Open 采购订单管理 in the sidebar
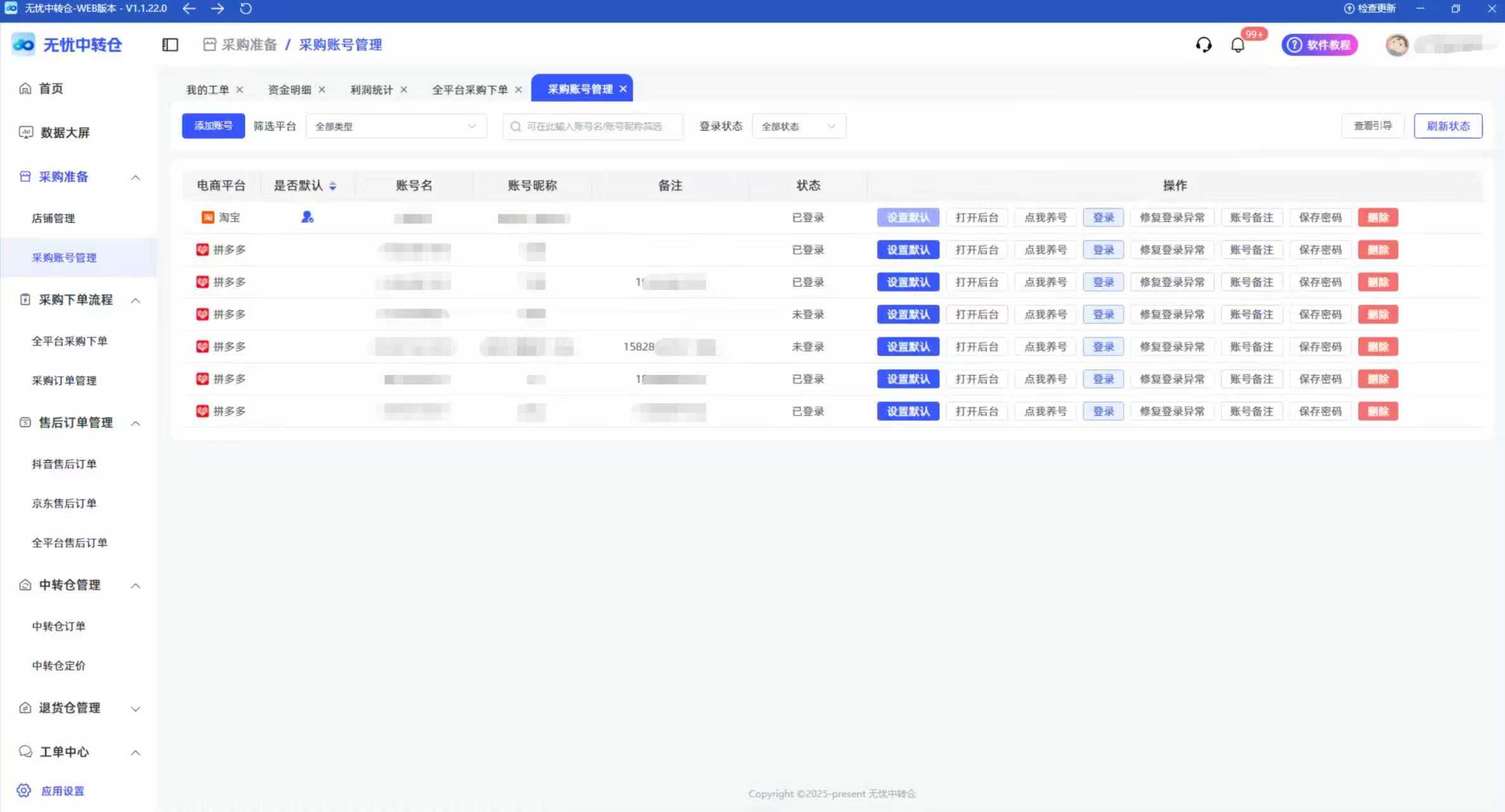Image resolution: width=1505 pixels, height=812 pixels. 64,381
